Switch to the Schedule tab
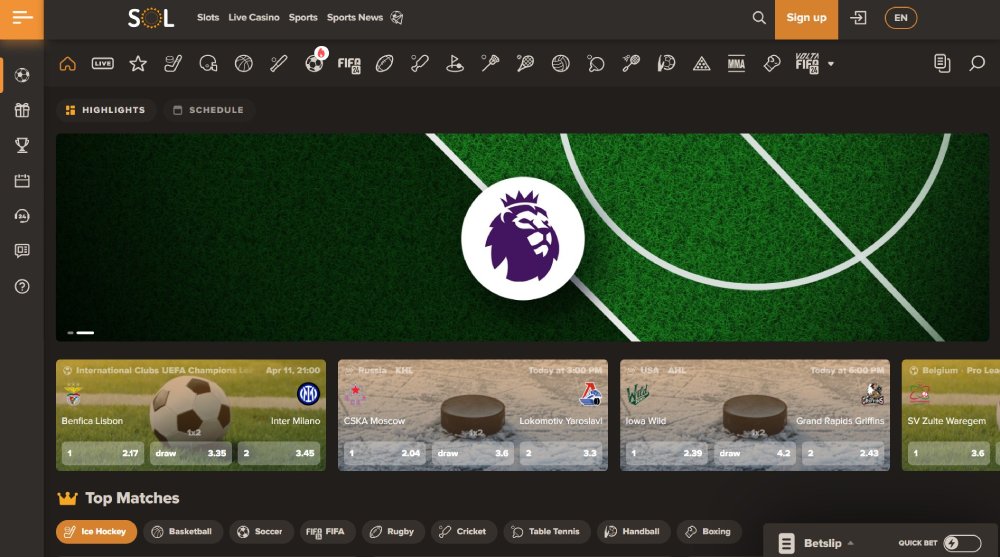Screen dimensions: 1000x557 point(209,110)
